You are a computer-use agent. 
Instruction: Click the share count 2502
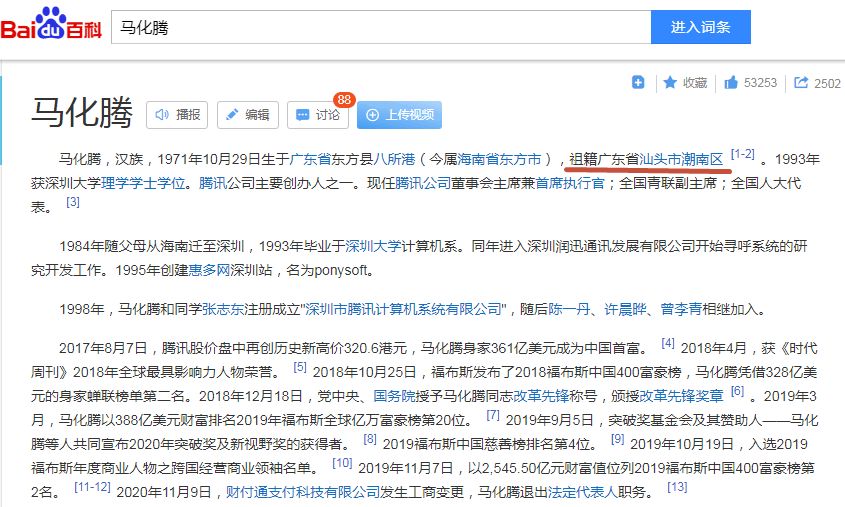coord(827,84)
